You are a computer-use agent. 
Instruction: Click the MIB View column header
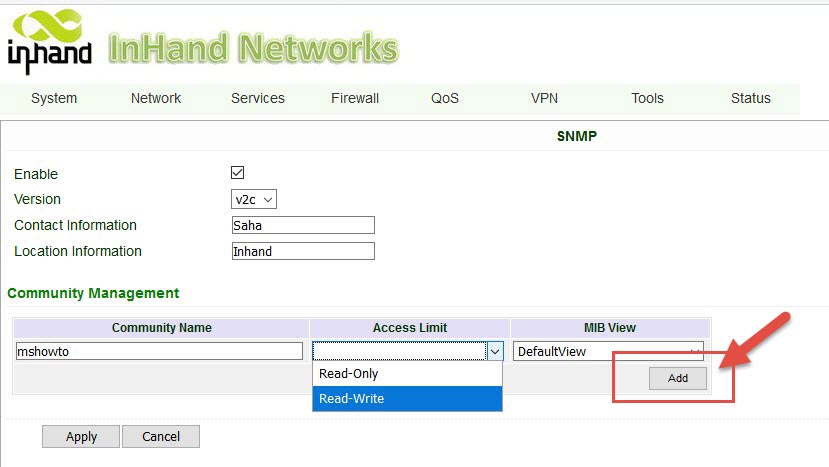(610, 328)
